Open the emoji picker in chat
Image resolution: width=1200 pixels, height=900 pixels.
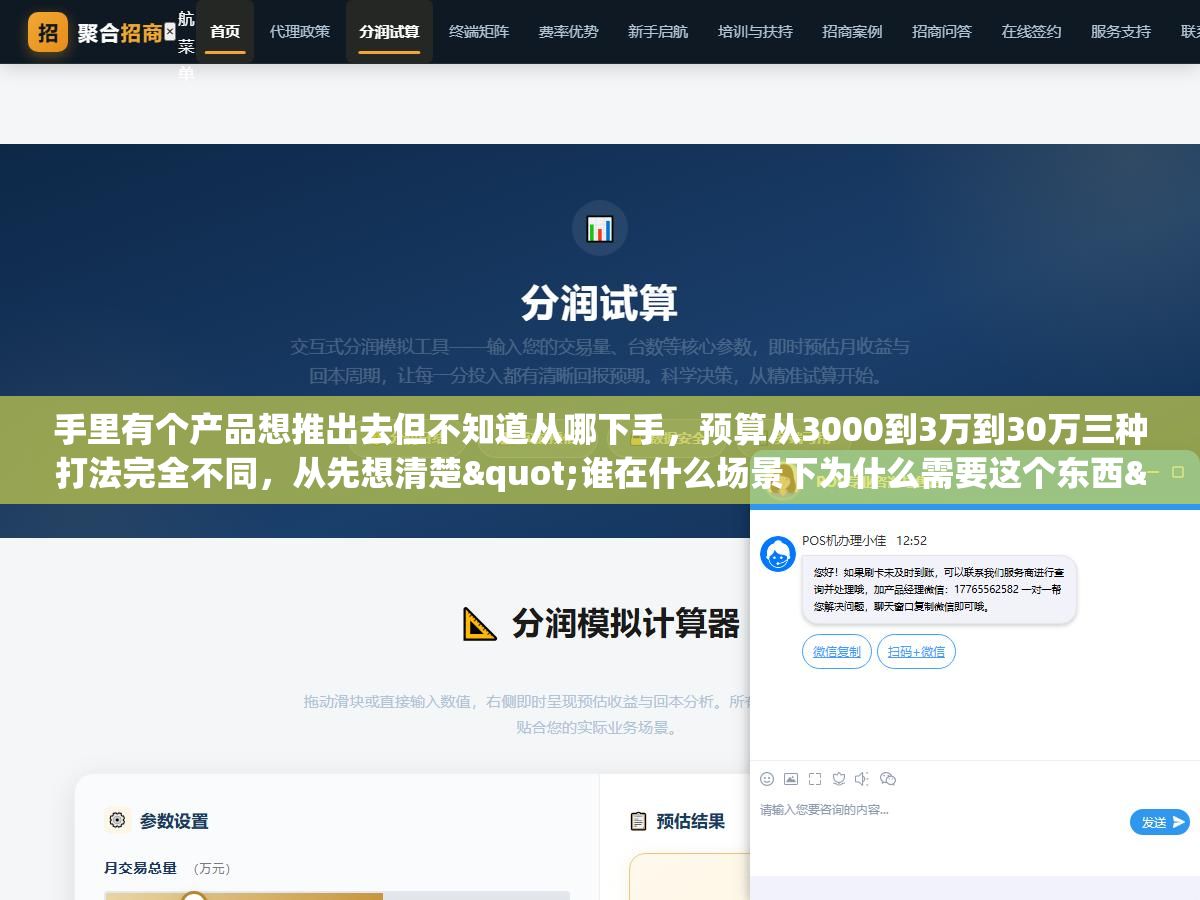767,778
